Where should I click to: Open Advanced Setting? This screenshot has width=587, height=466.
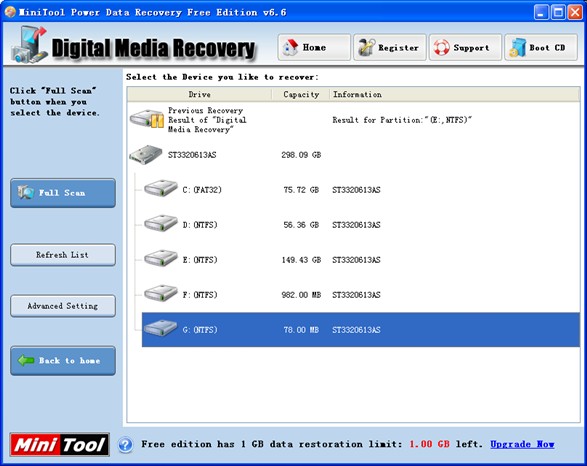63,306
